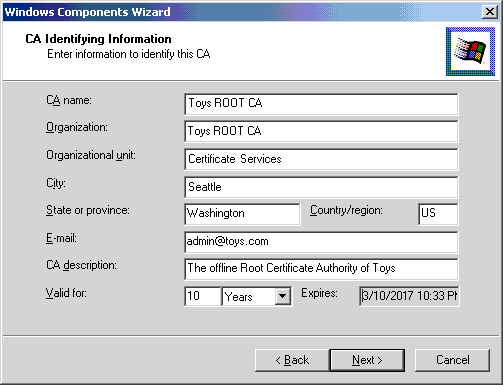The width and height of the screenshot is (503, 385).
Task: Click the 'CA name:' label
Action: coord(69,100)
